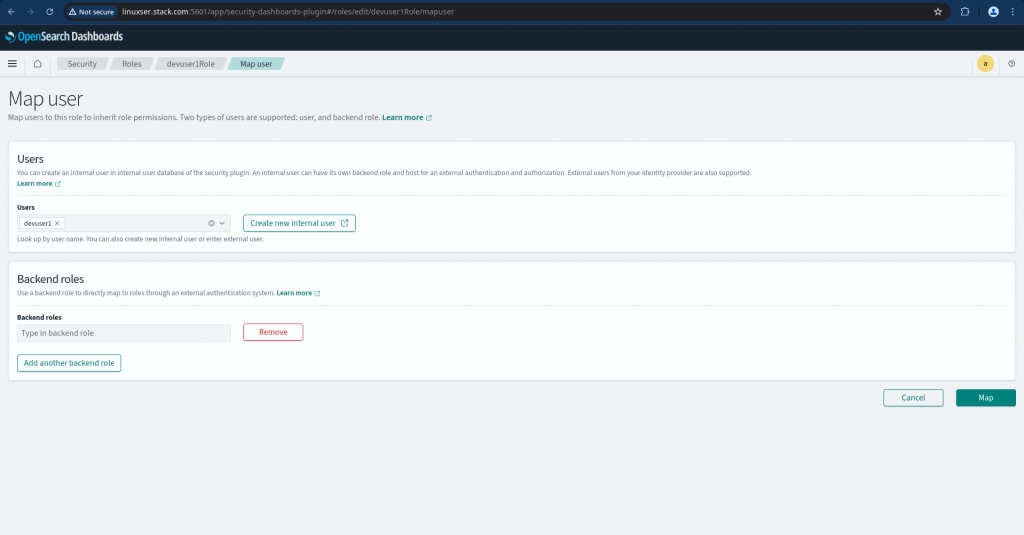1024x535 pixels.
Task: Focus the backend role input field
Action: 124,332
